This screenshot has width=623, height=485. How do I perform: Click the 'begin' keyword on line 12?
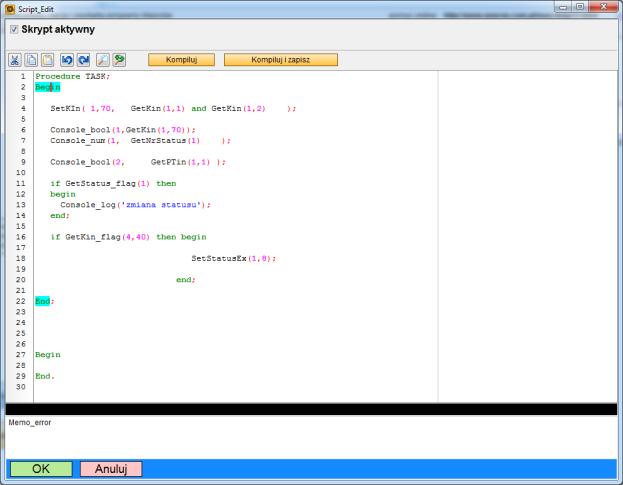tap(63, 194)
